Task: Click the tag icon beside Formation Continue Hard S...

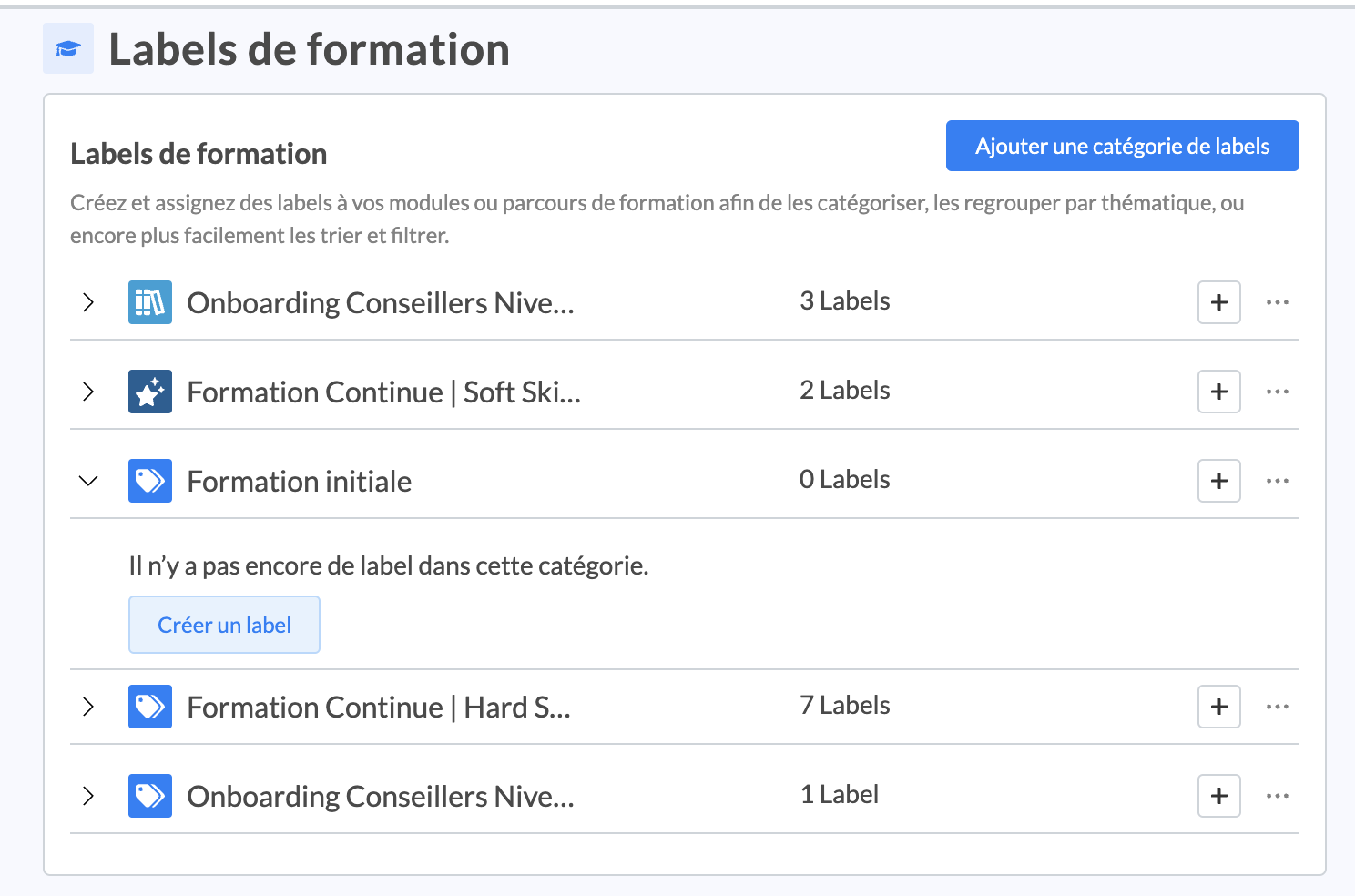Action: (x=150, y=707)
